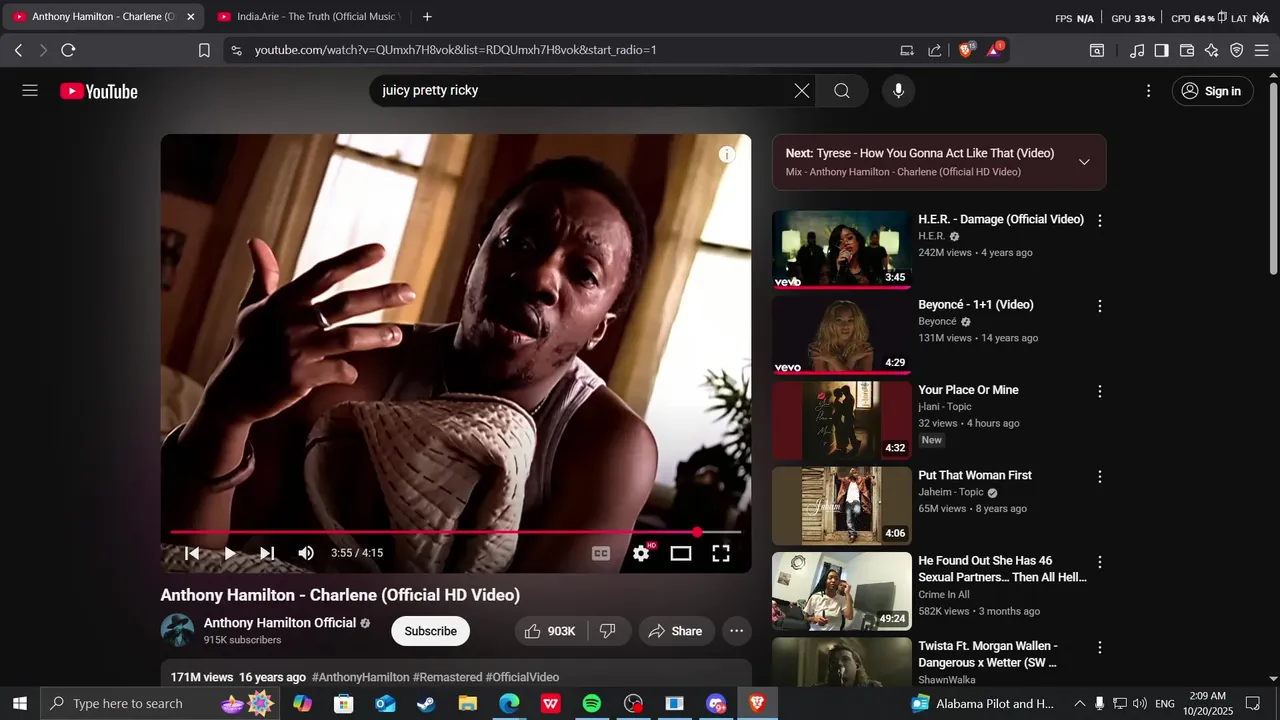Click the #AnthonyHamilton hashtag

pos(360,677)
